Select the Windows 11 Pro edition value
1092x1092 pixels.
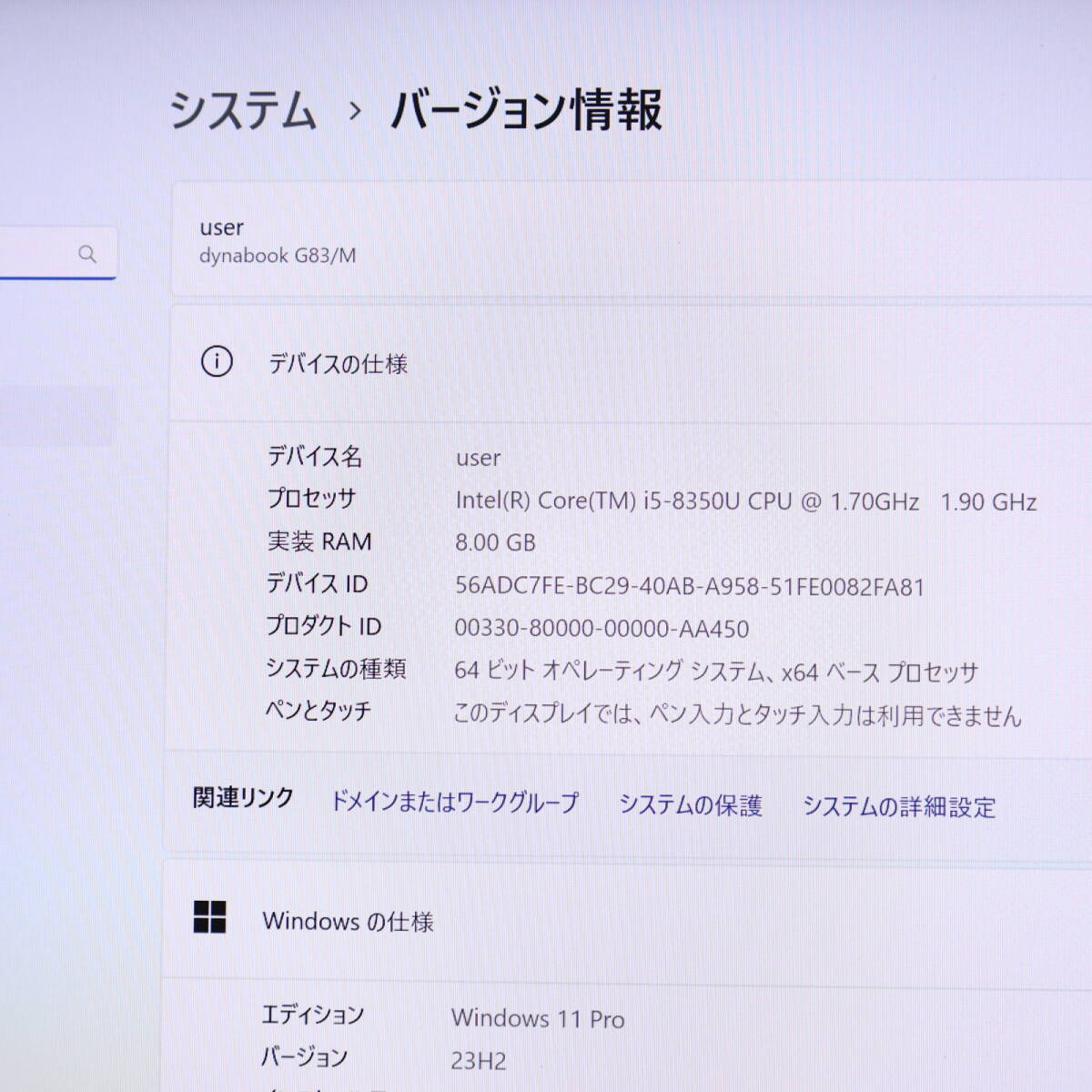point(538,1018)
